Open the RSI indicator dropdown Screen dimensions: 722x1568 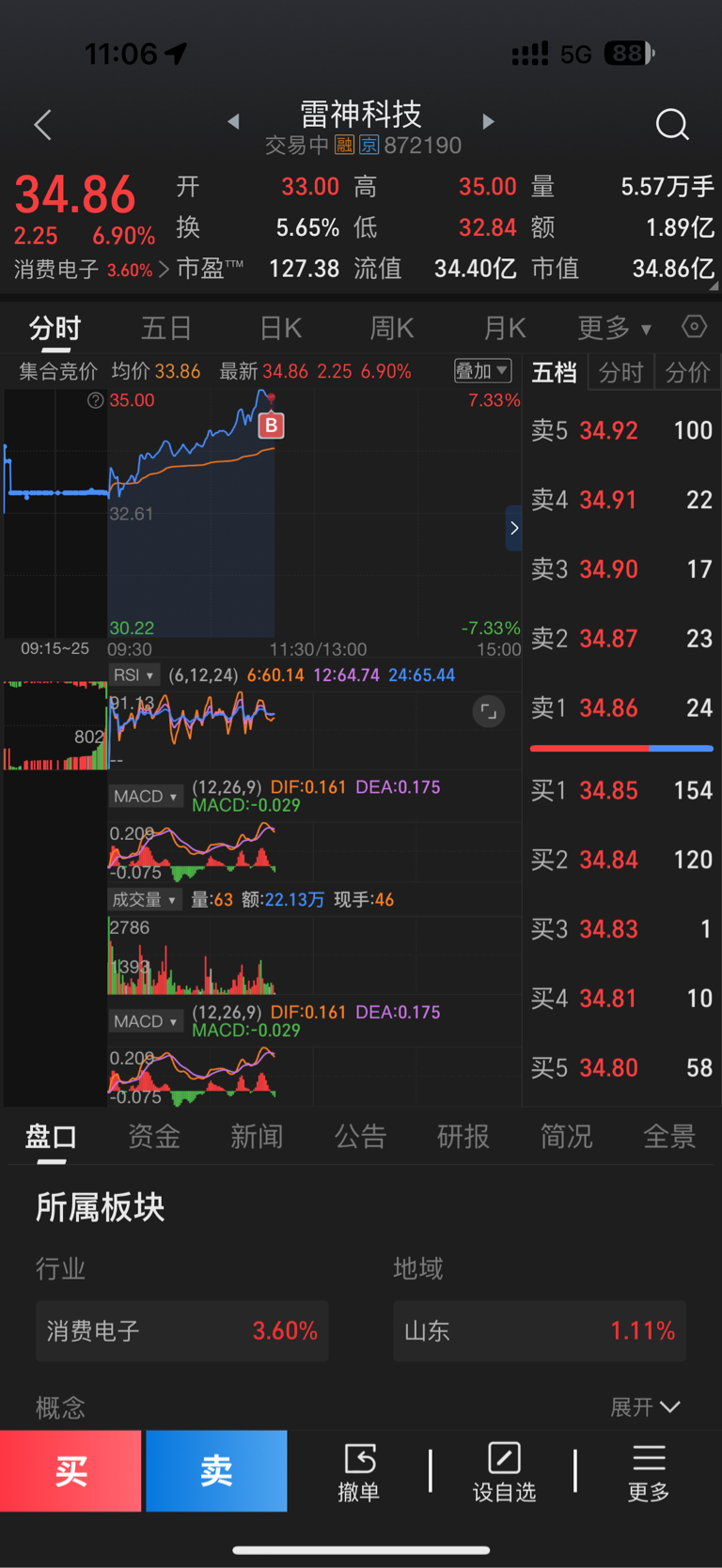(133, 675)
